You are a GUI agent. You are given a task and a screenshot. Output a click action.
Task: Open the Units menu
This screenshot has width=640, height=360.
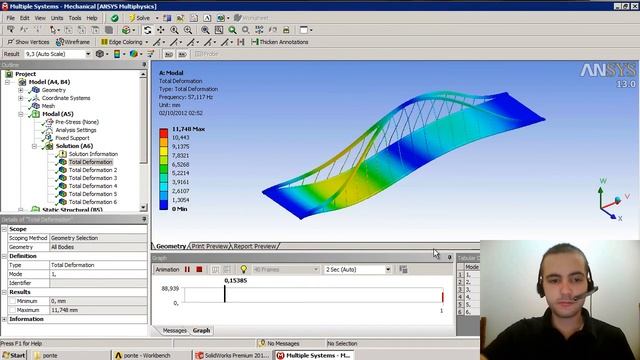point(57,18)
